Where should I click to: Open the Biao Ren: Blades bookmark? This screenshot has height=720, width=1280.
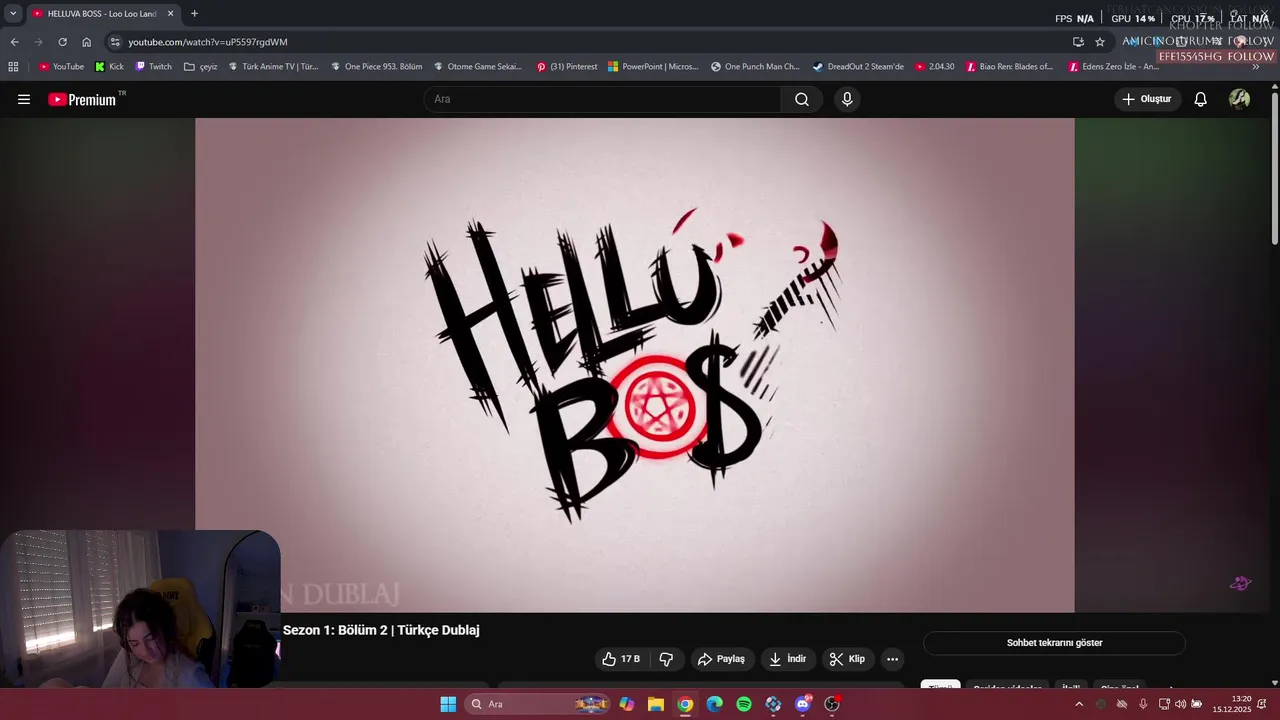click(1008, 67)
